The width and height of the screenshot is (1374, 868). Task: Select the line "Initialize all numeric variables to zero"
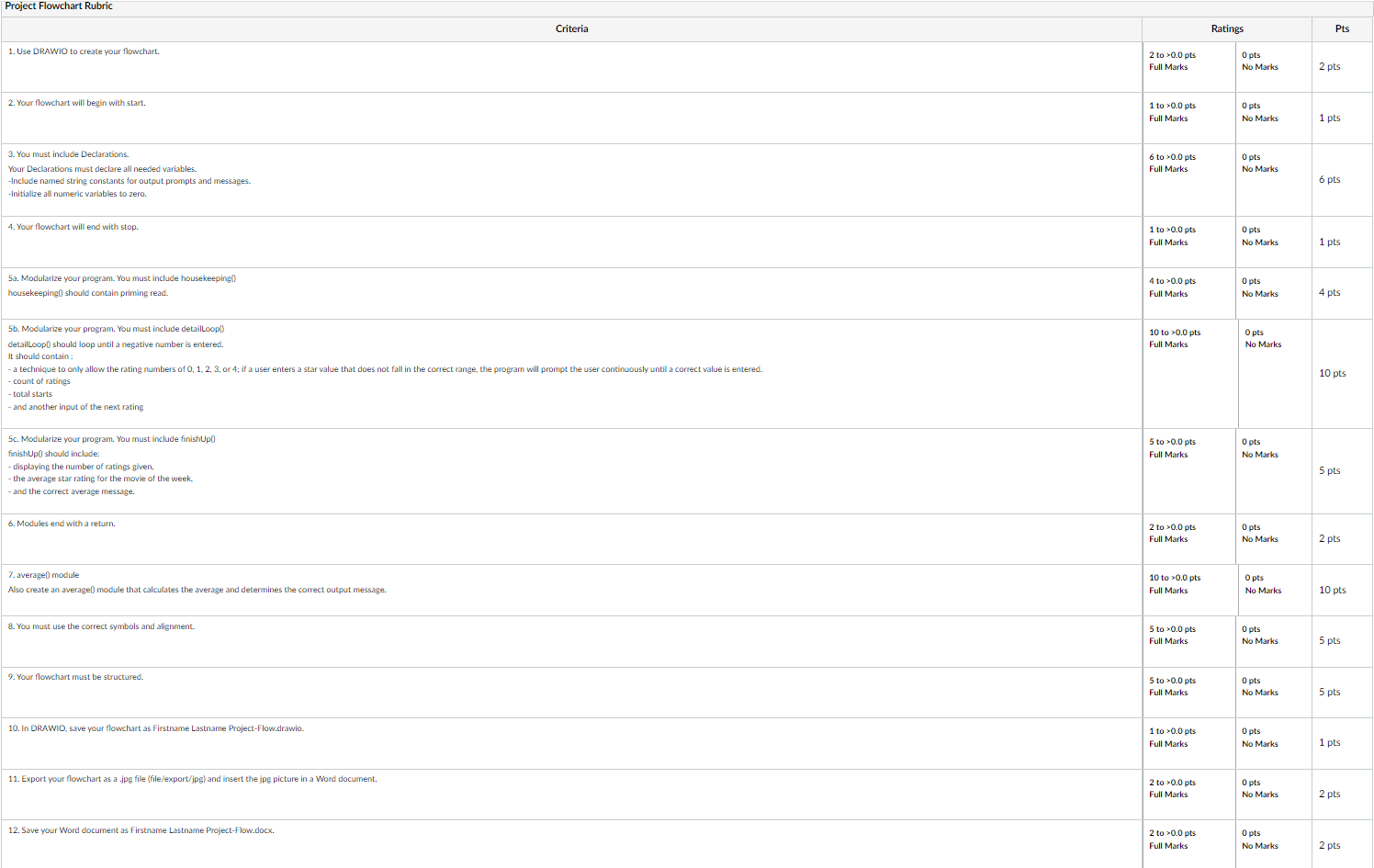[78, 194]
